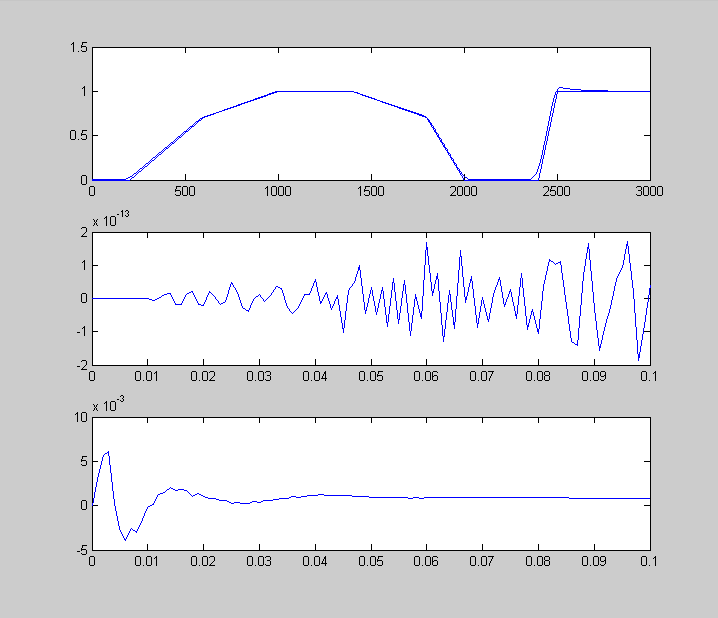Click the "0.05" x-axis label under middle plot
Screen dimensions: 718x618
click(x=371, y=375)
